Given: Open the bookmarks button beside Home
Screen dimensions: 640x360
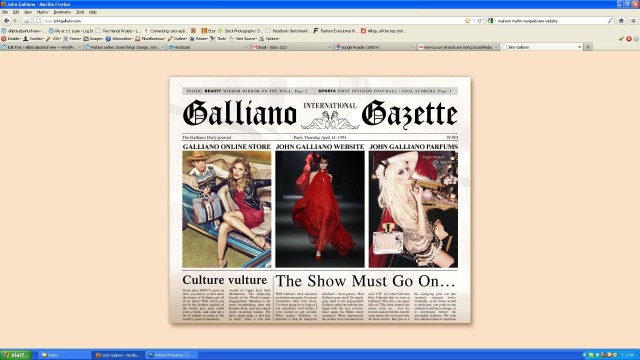Looking at the screenshot, I should [x=633, y=20].
